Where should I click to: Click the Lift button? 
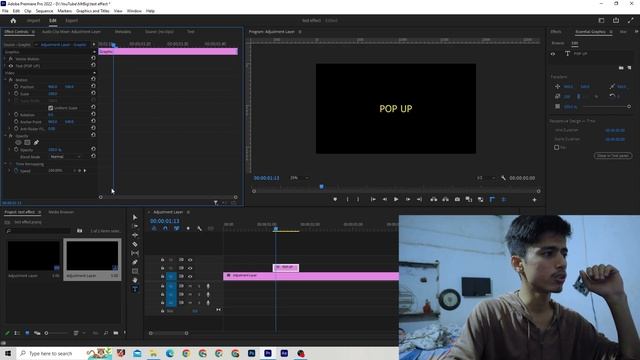(x=433, y=199)
